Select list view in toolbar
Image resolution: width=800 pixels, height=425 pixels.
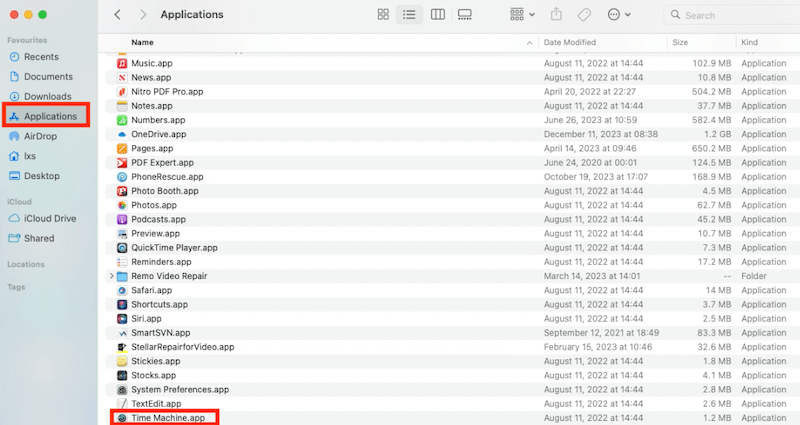tap(409, 15)
